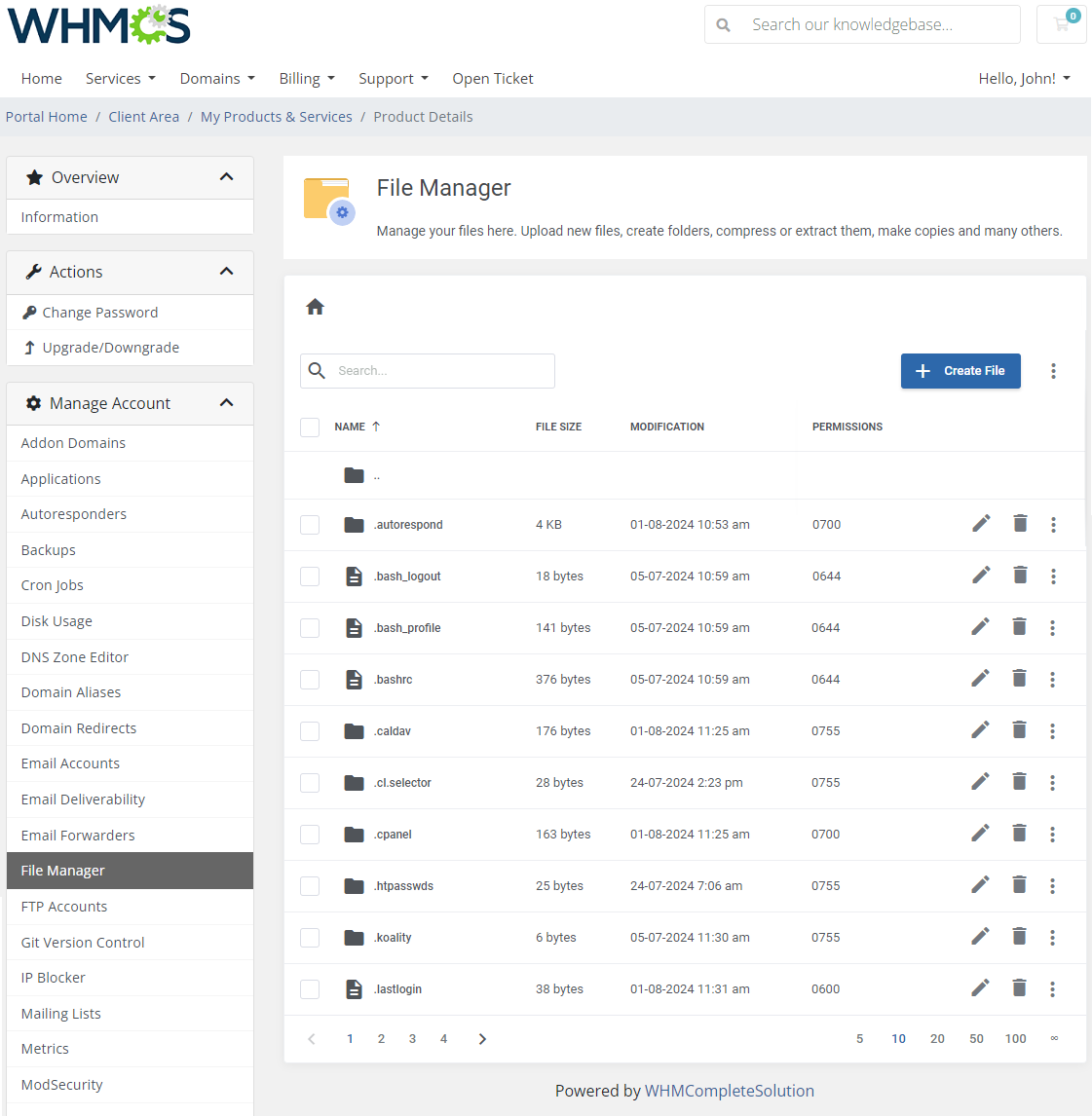Open three-dot menu for .bashrc row
This screenshot has height=1116, width=1092.
(x=1052, y=680)
